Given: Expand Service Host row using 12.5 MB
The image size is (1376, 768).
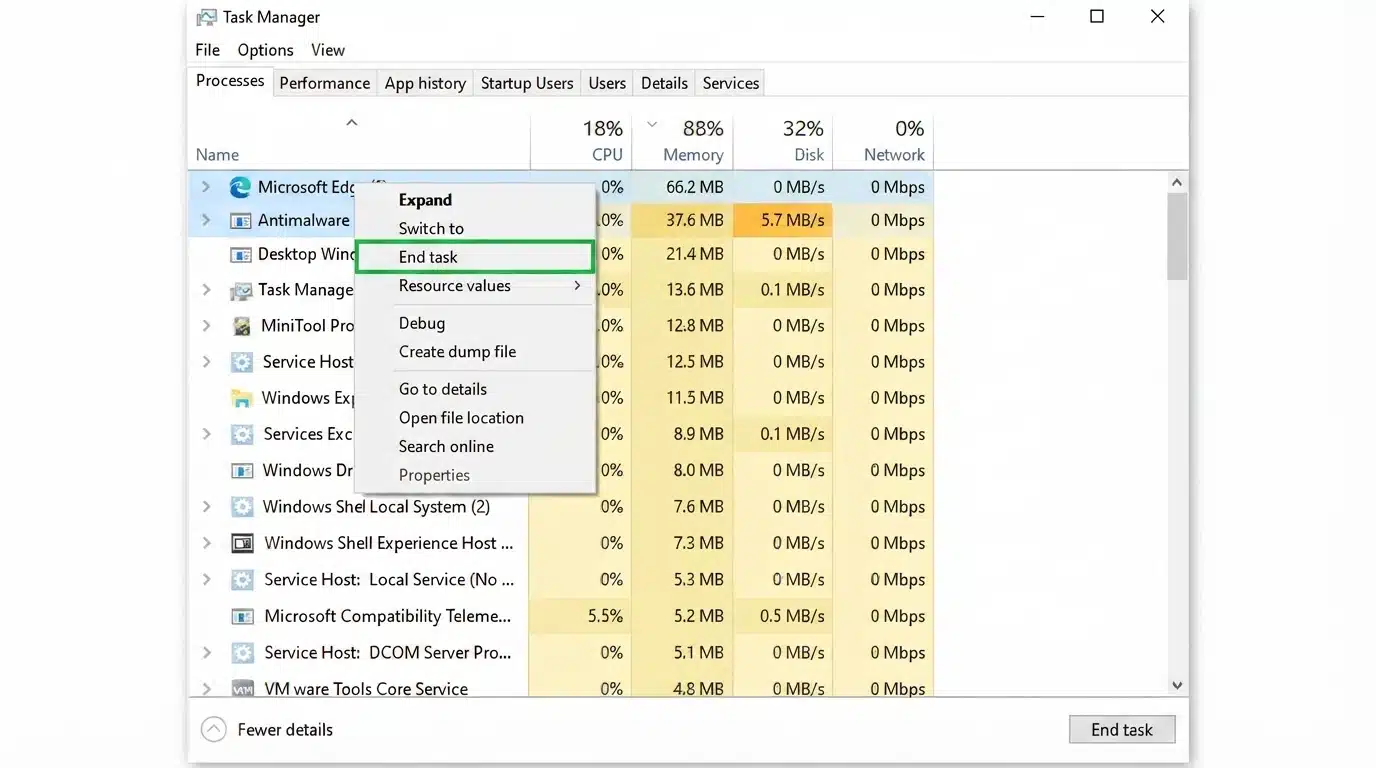Looking at the screenshot, I should click(206, 362).
